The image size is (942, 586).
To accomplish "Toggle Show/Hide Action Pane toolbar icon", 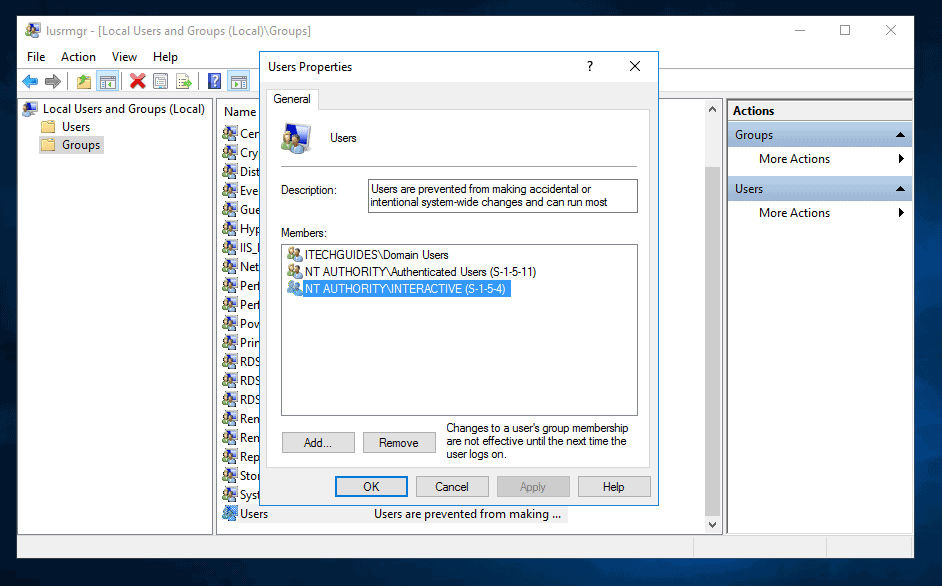I will click(x=239, y=81).
